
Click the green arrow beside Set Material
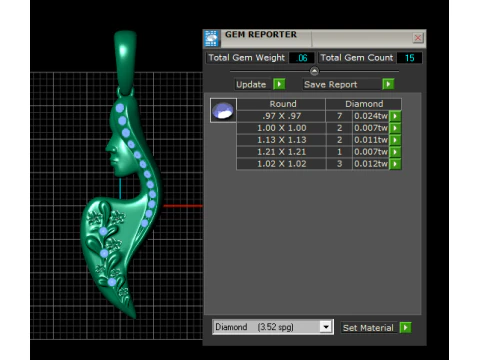click(405, 328)
